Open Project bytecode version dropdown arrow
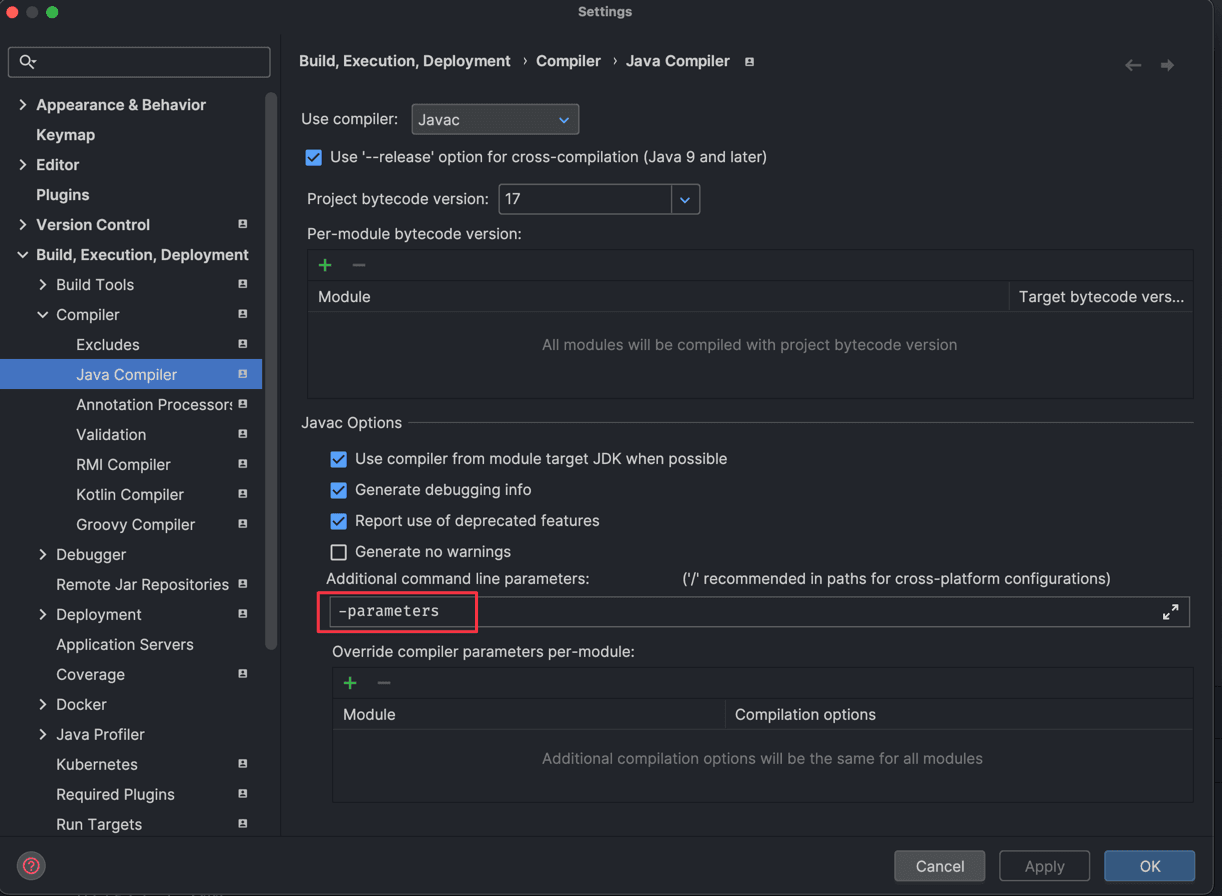This screenshot has width=1222, height=896. pos(685,199)
